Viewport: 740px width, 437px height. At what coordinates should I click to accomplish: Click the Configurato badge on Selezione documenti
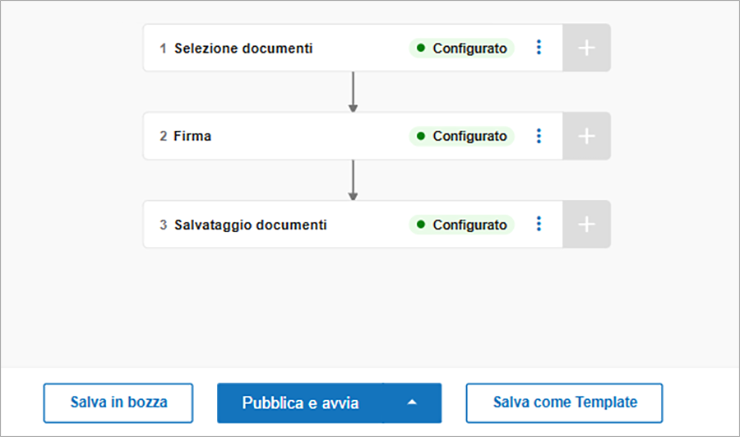(x=462, y=48)
